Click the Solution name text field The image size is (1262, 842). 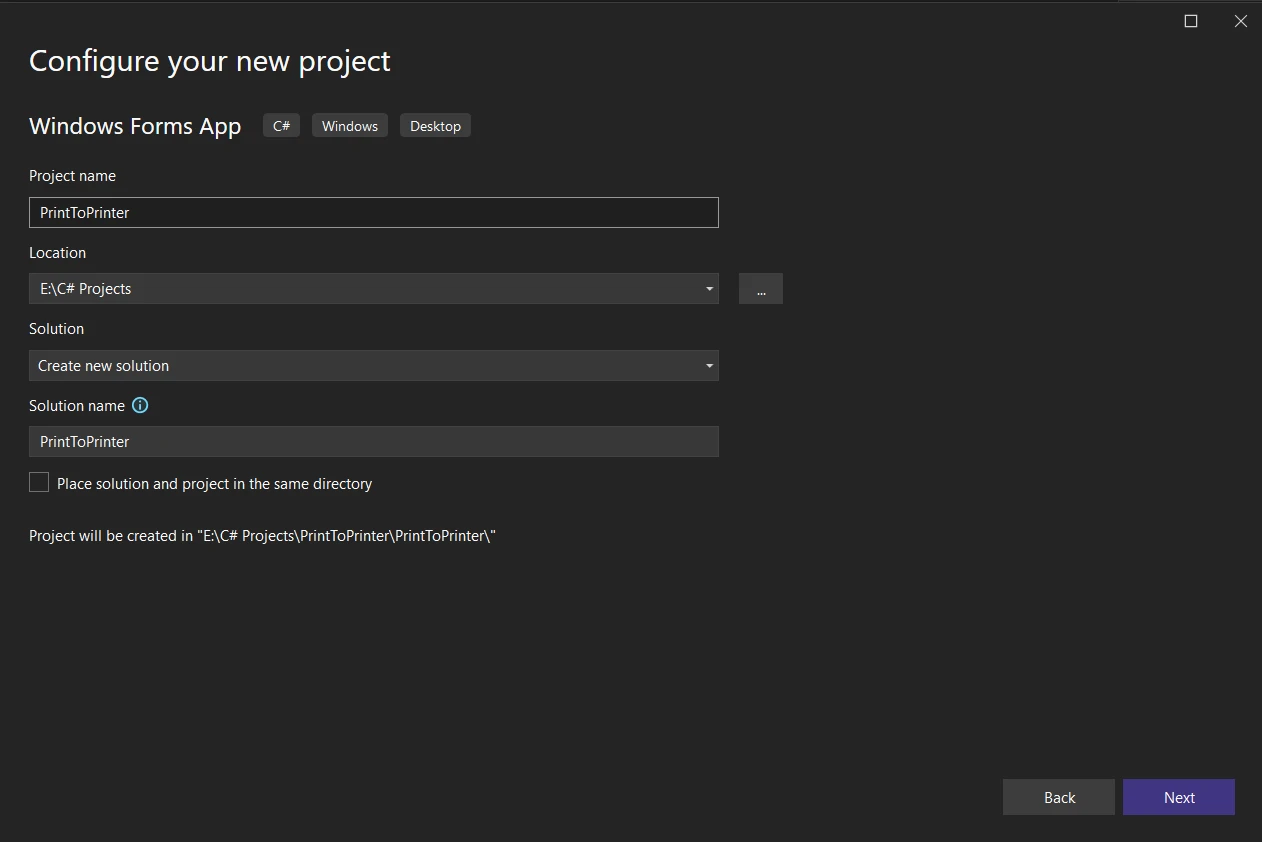tap(373, 442)
